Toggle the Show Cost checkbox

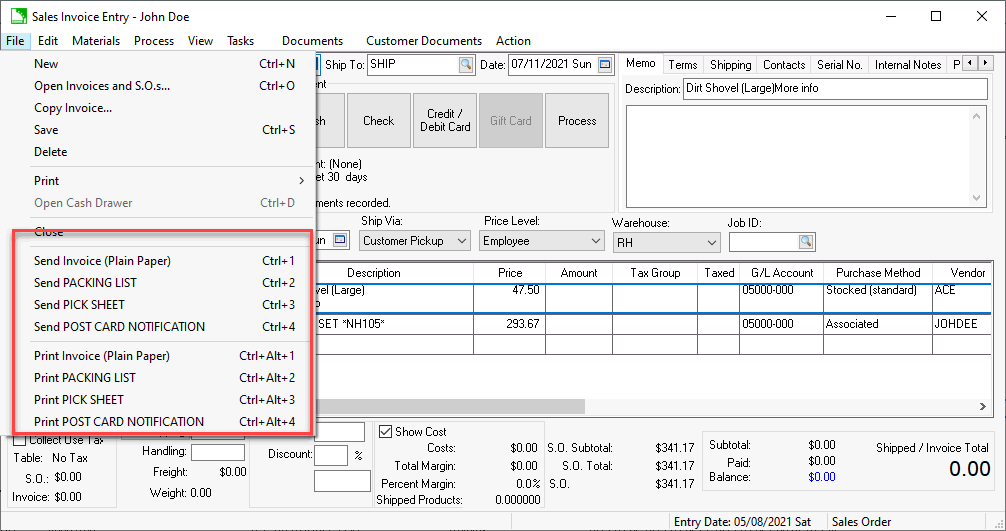(385, 432)
